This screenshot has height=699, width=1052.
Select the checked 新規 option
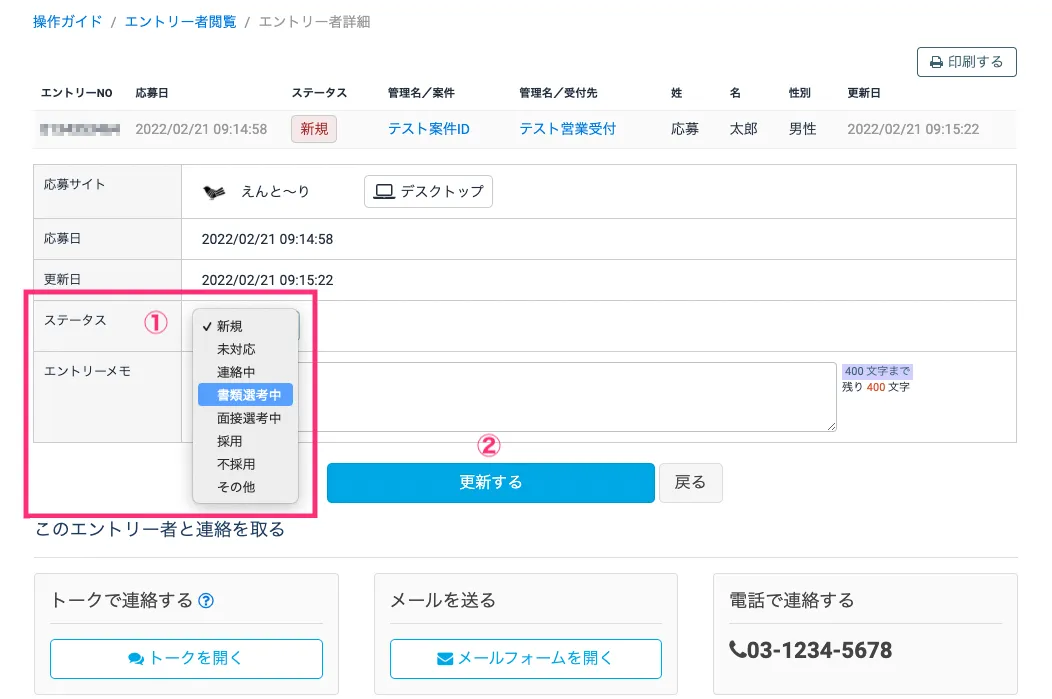[229, 326]
